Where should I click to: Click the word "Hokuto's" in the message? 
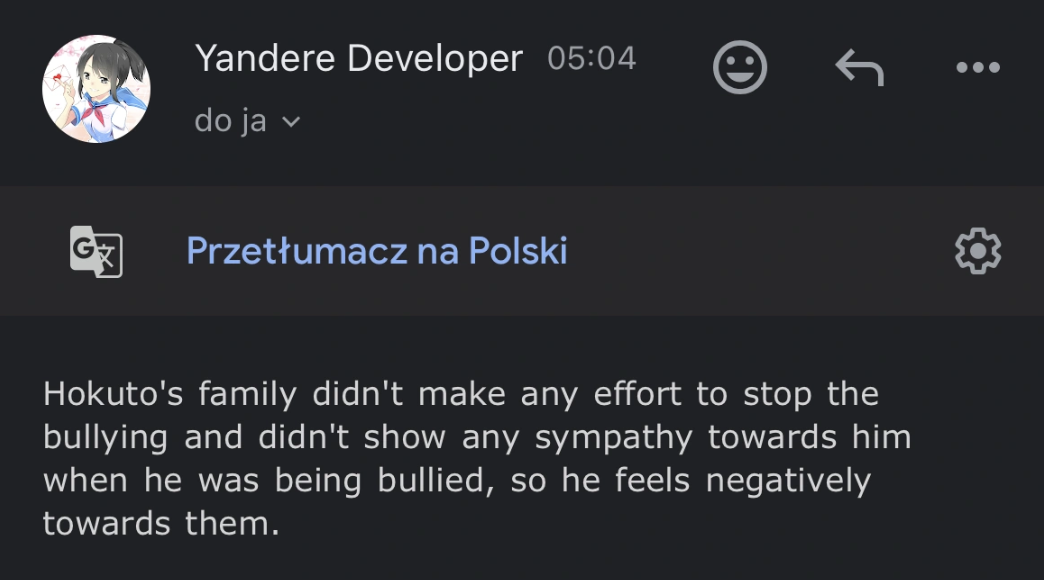[113, 394]
